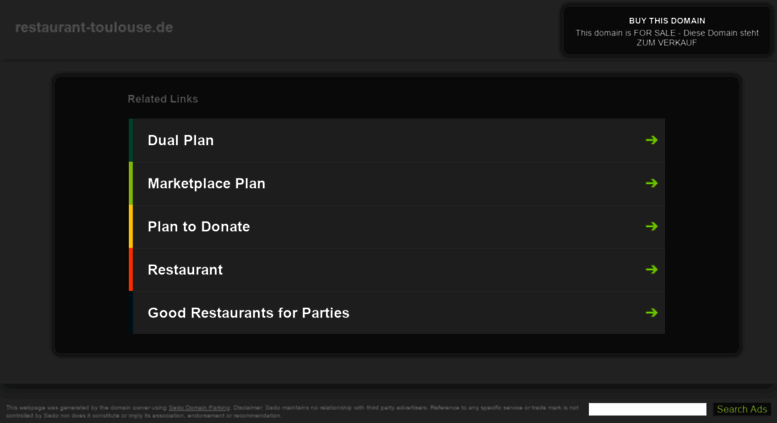Viewport: 777px width, 423px height.
Task: Click the green arrow beside Dual Plan
Action: pos(651,140)
